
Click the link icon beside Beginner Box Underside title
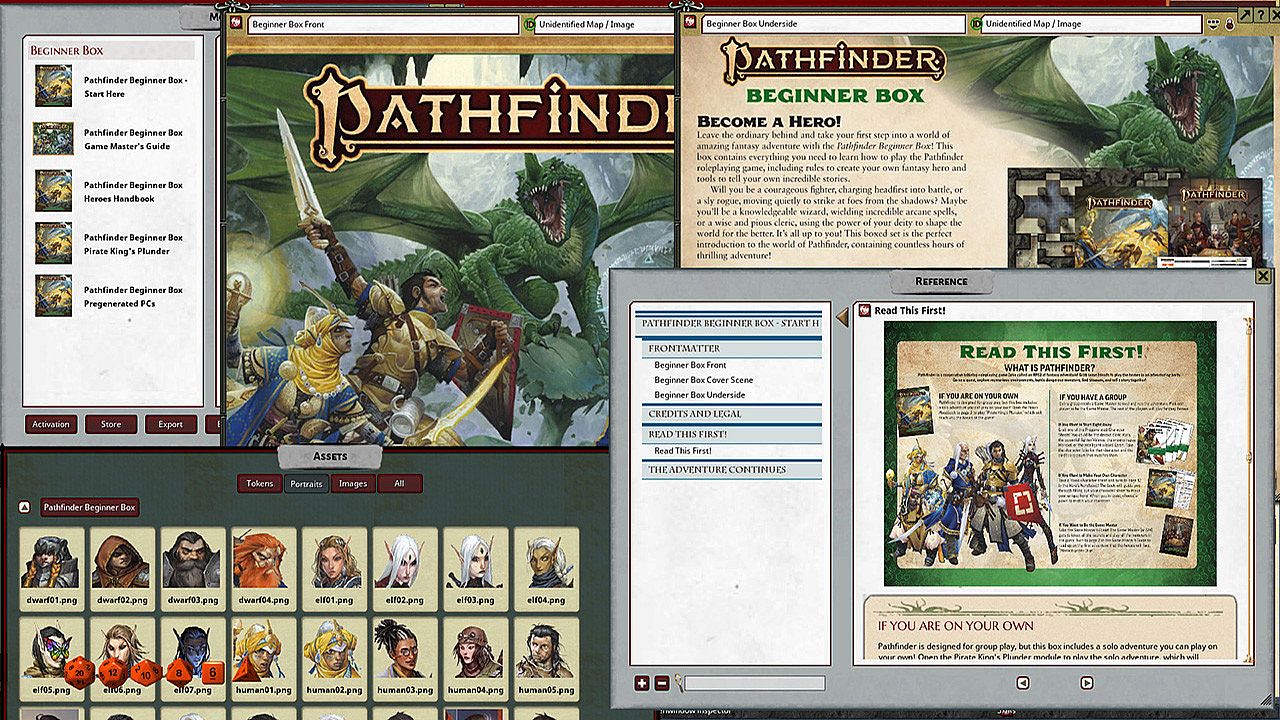pyautogui.click(x=691, y=23)
